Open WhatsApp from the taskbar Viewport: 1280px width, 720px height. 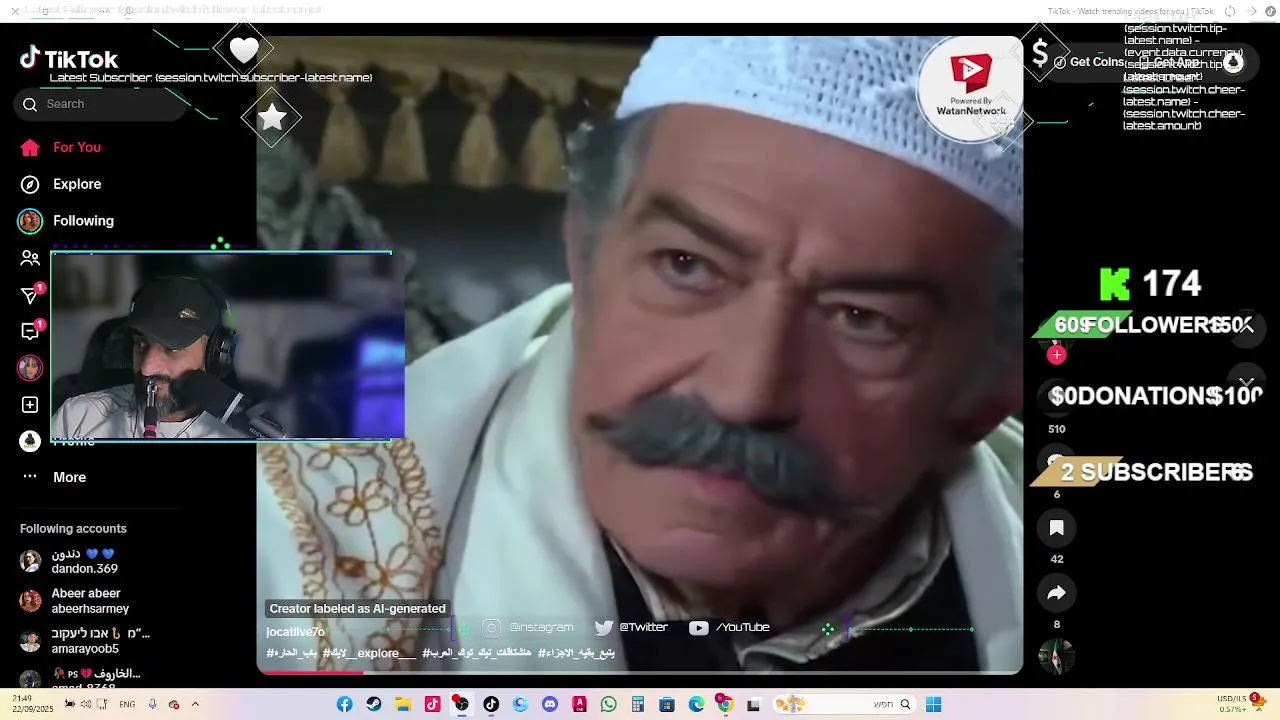pyautogui.click(x=609, y=704)
